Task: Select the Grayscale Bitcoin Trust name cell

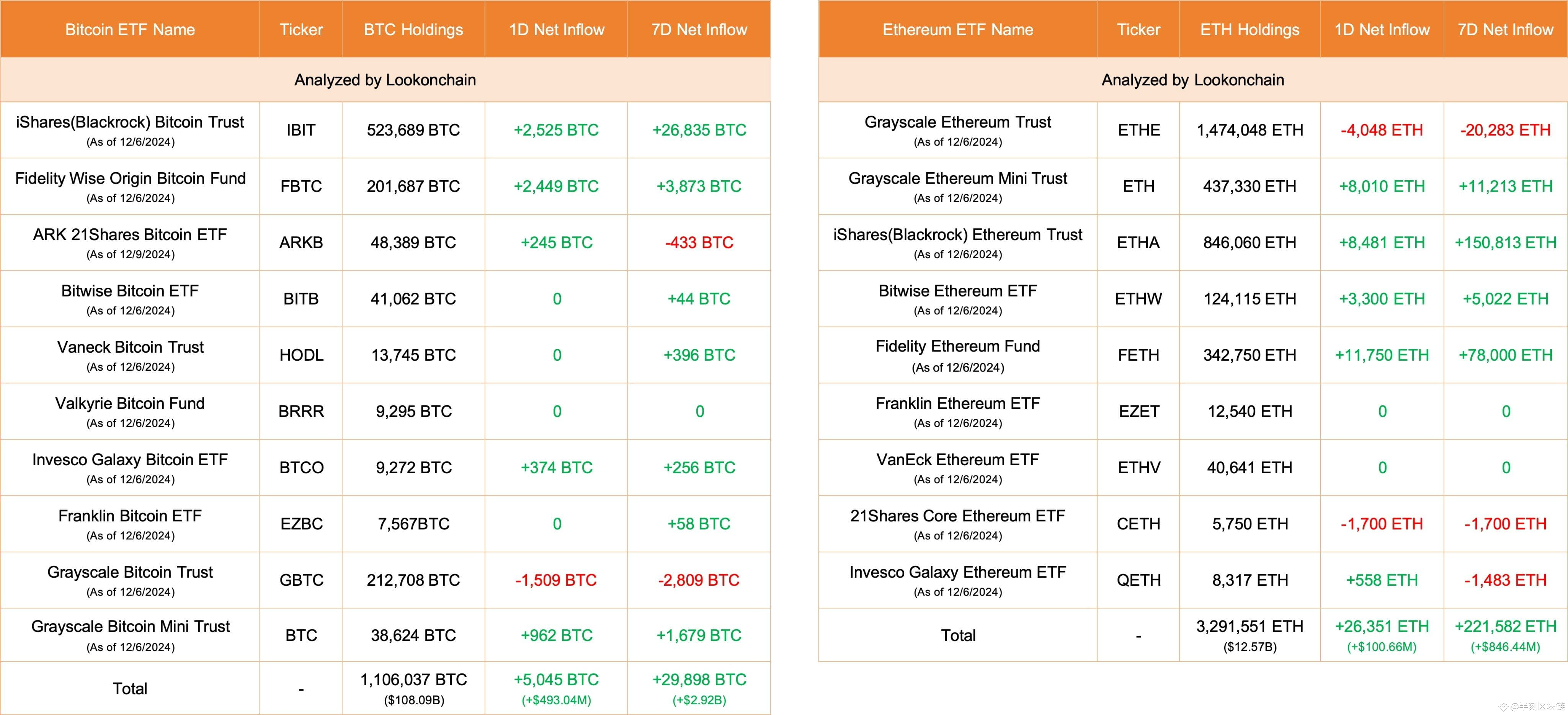Action: pyautogui.click(x=130, y=580)
